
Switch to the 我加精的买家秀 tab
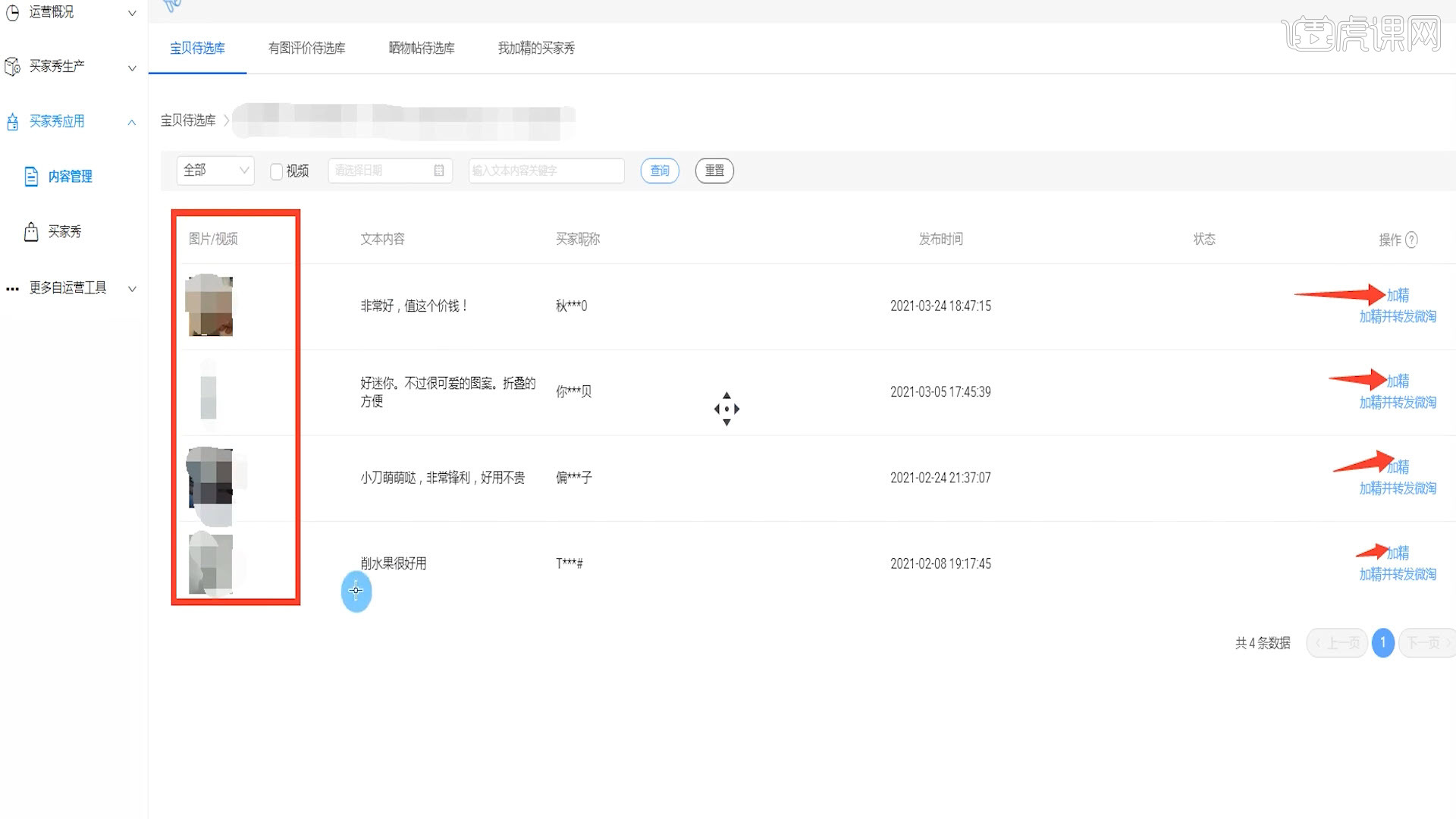[536, 48]
